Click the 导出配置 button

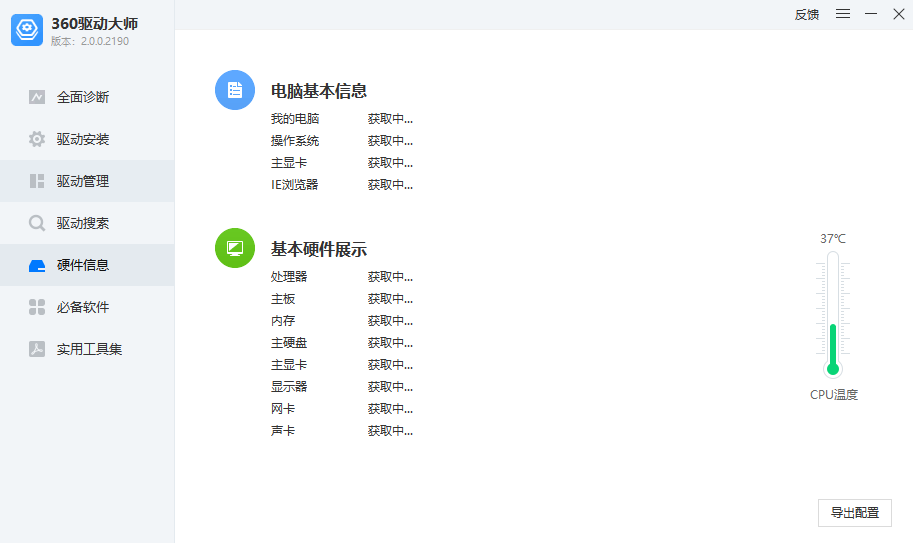coord(854,513)
